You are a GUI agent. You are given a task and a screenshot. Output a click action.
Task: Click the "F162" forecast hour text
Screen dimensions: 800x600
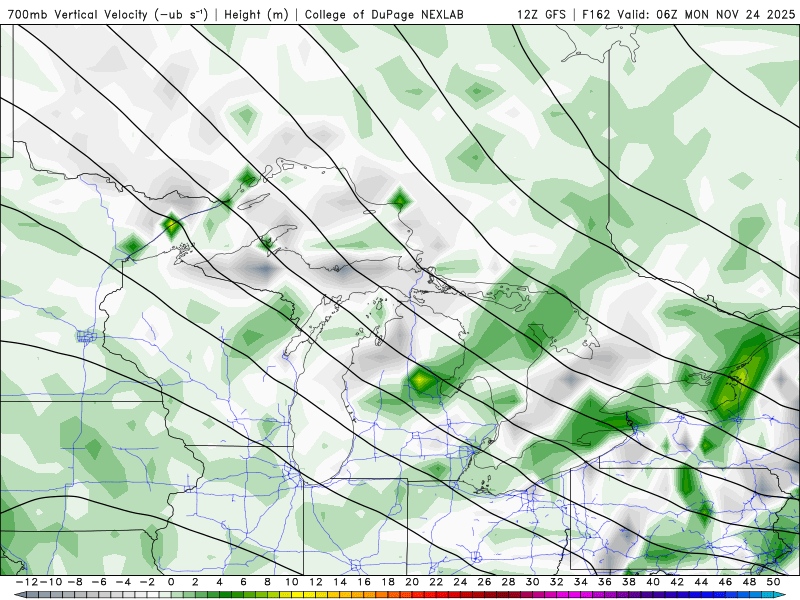coord(596,14)
